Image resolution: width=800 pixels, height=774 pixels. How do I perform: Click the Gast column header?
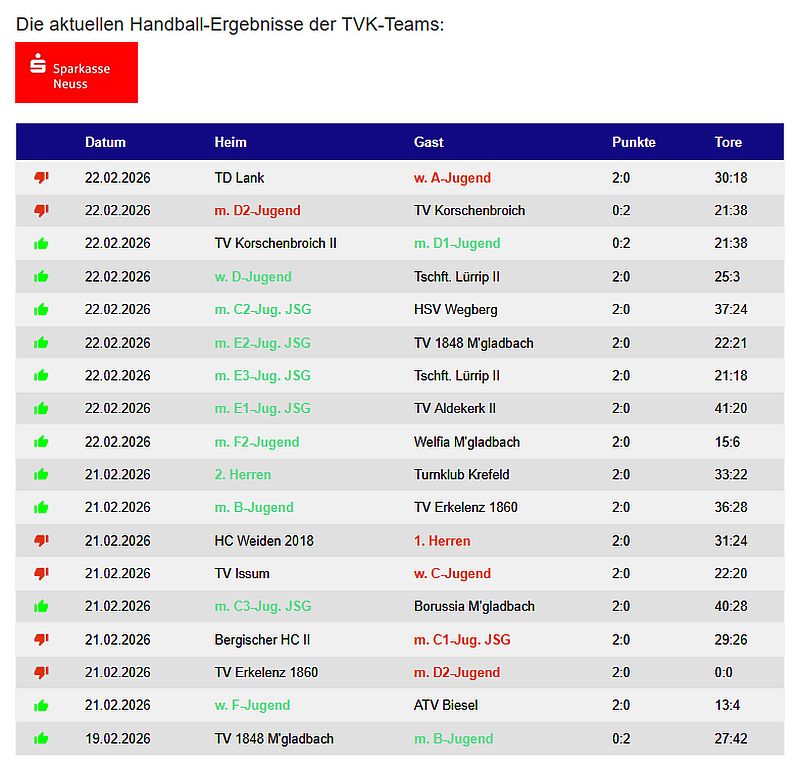click(429, 142)
